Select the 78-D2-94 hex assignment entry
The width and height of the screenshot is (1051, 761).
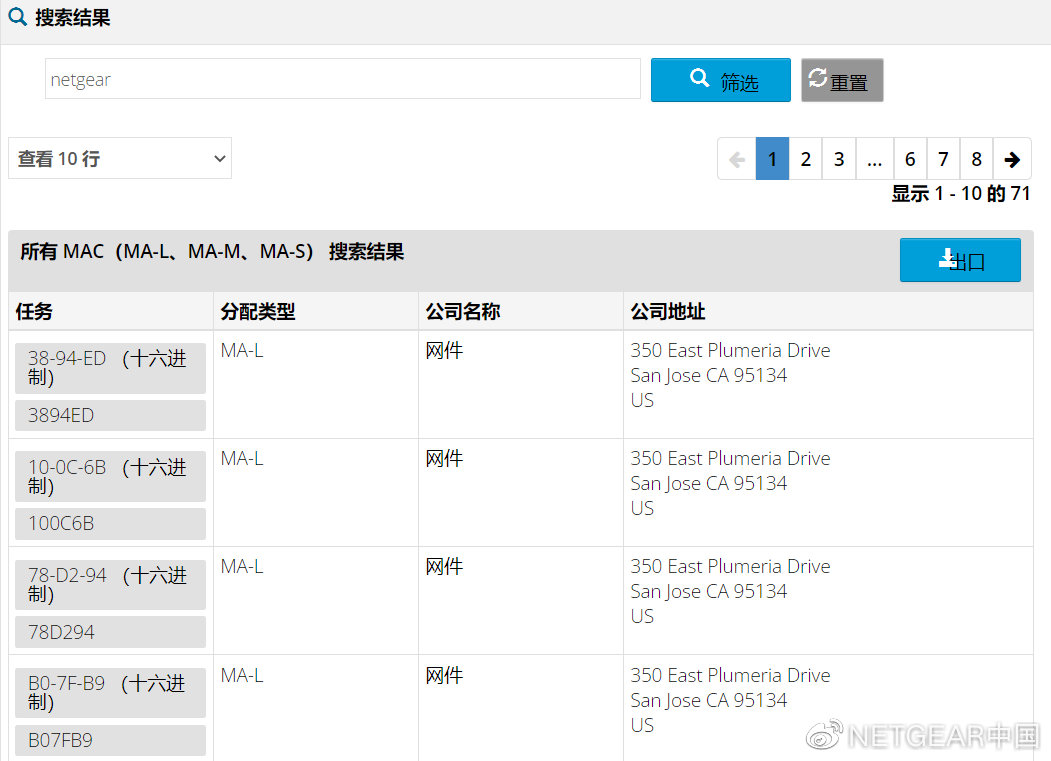click(x=109, y=585)
